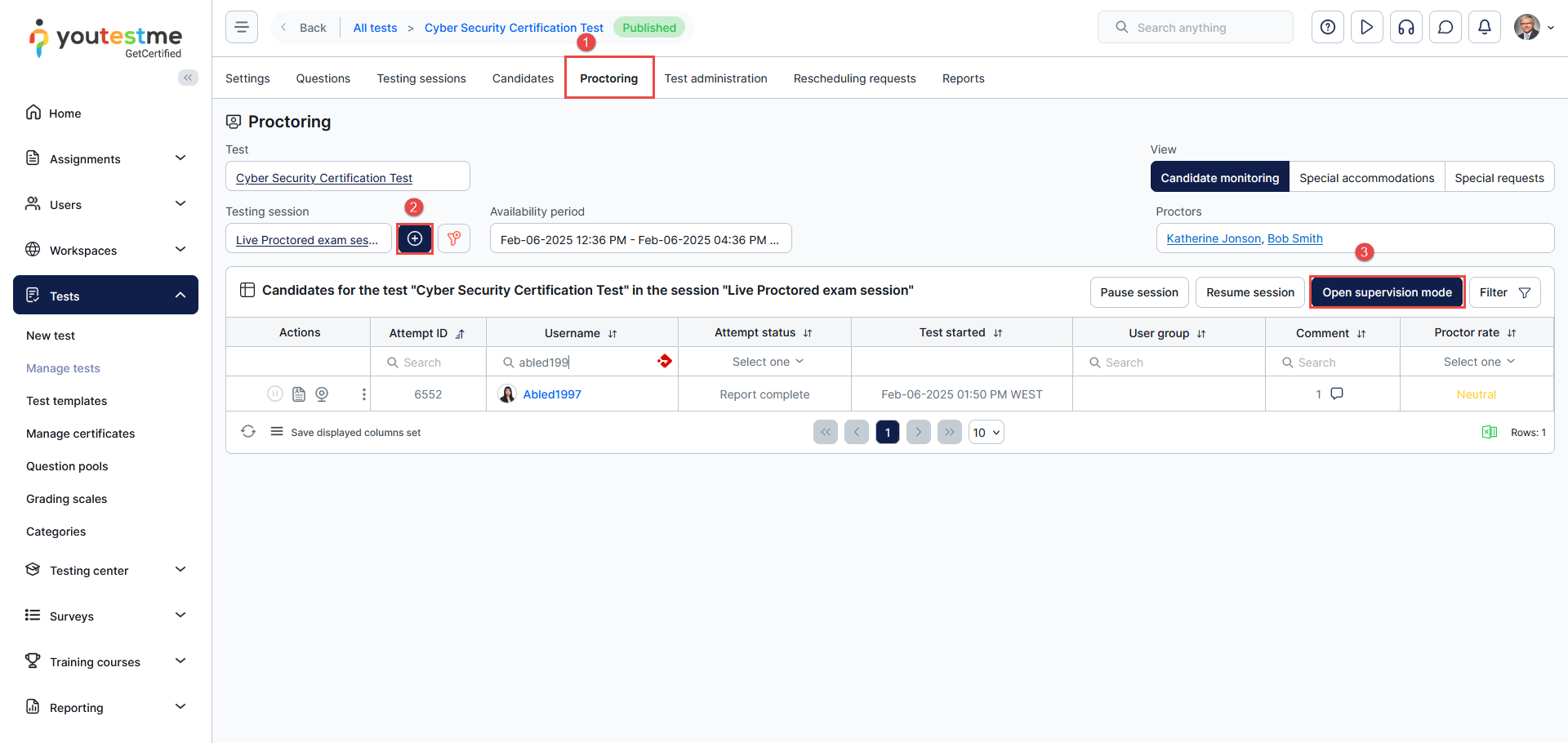1568x743 pixels.
Task: Open the Reports tab
Action: pos(963,78)
